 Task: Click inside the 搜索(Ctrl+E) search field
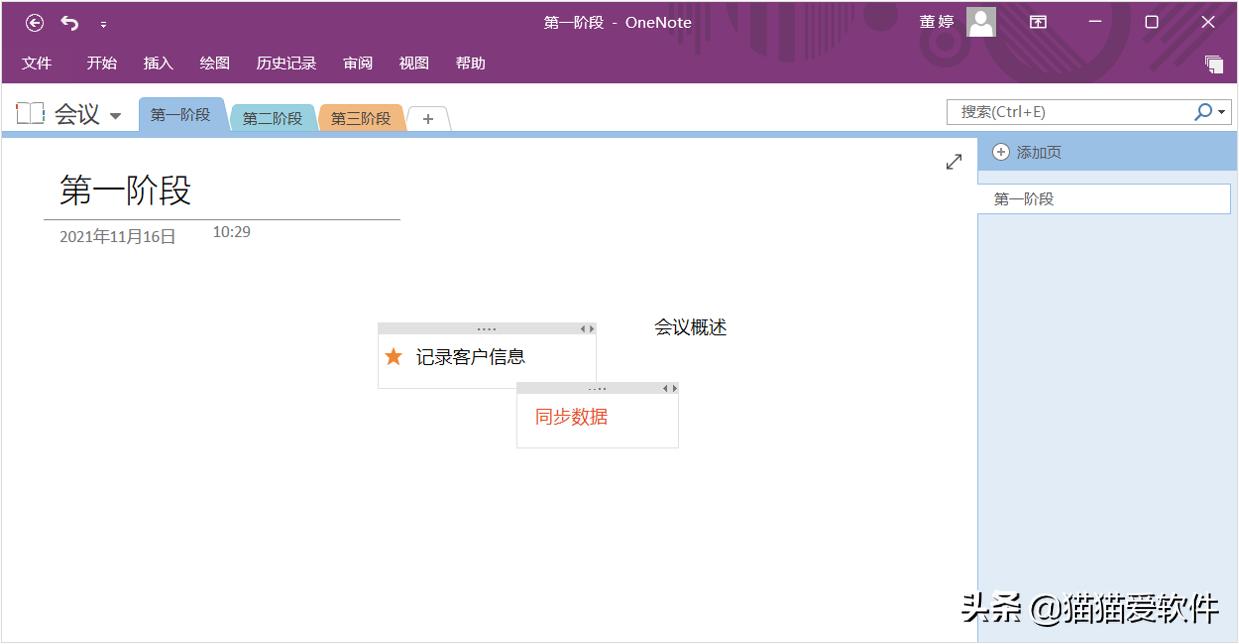pyautogui.click(x=1060, y=111)
